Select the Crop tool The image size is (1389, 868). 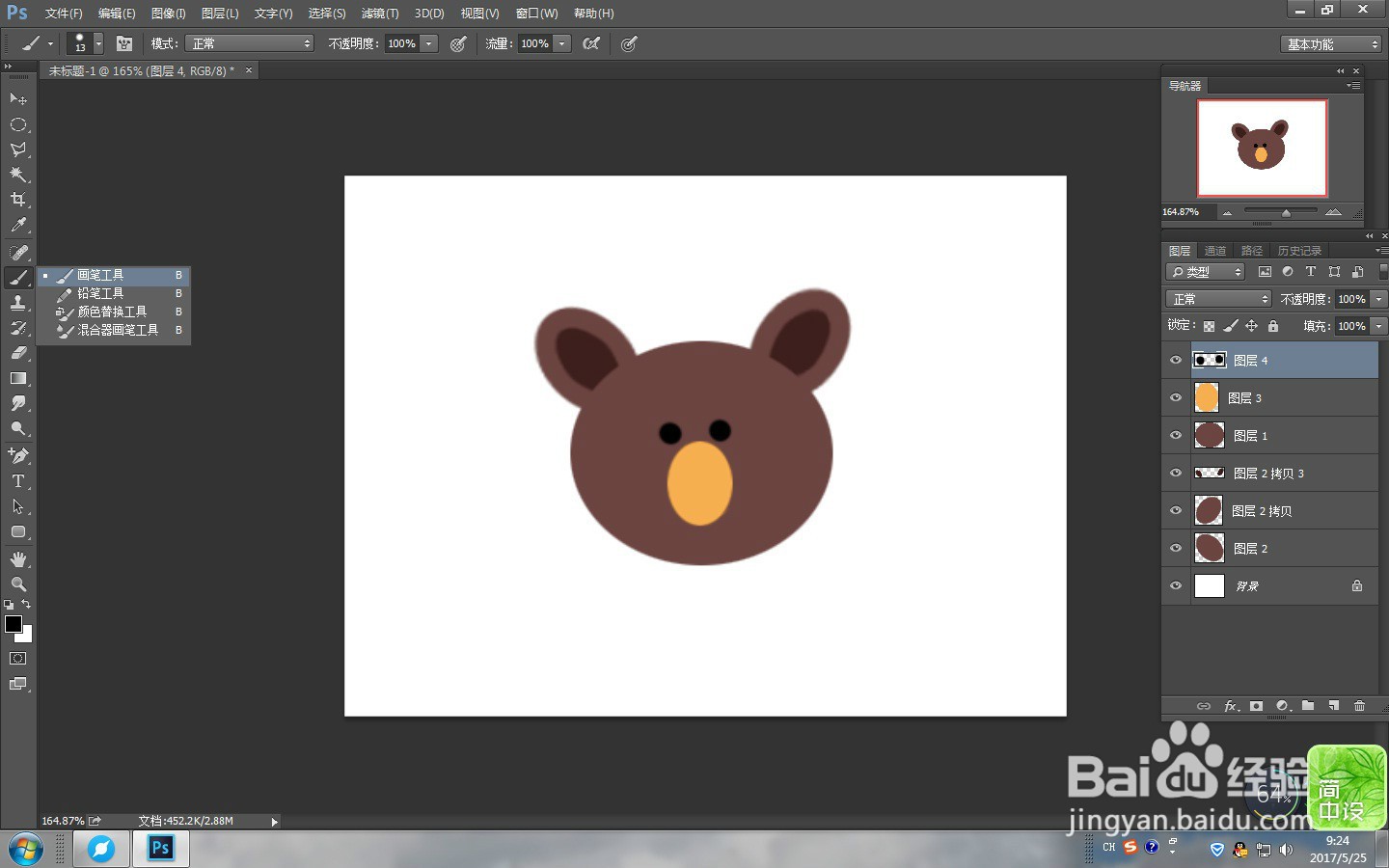(x=18, y=200)
